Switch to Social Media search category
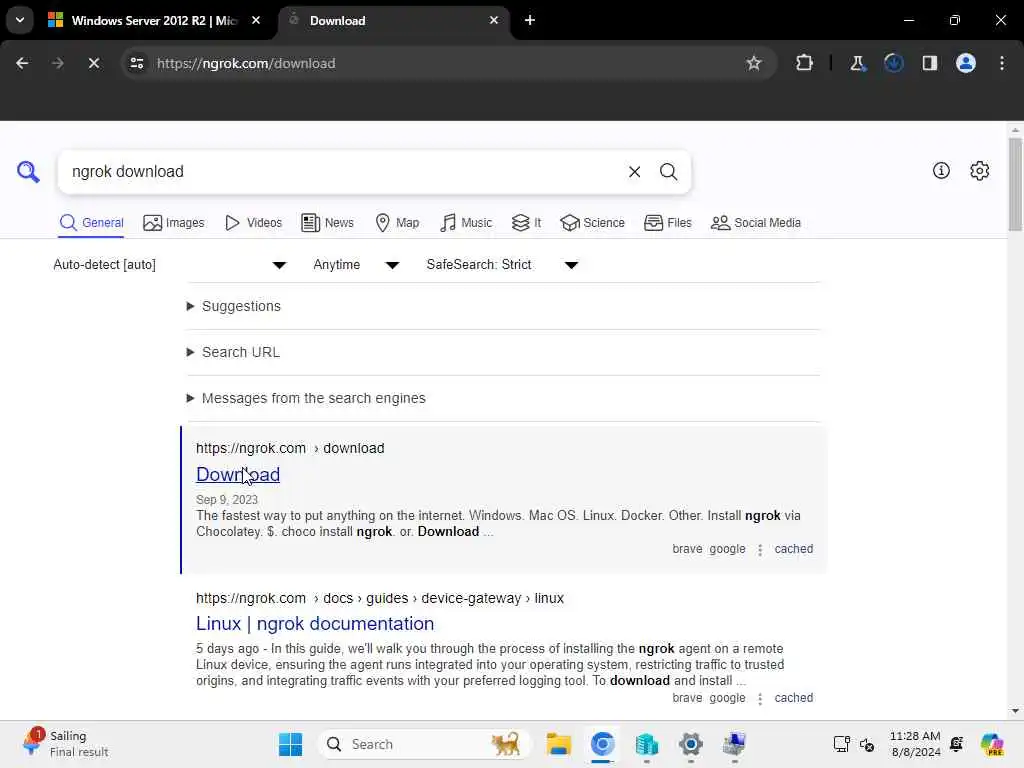The image size is (1024, 768). [756, 223]
